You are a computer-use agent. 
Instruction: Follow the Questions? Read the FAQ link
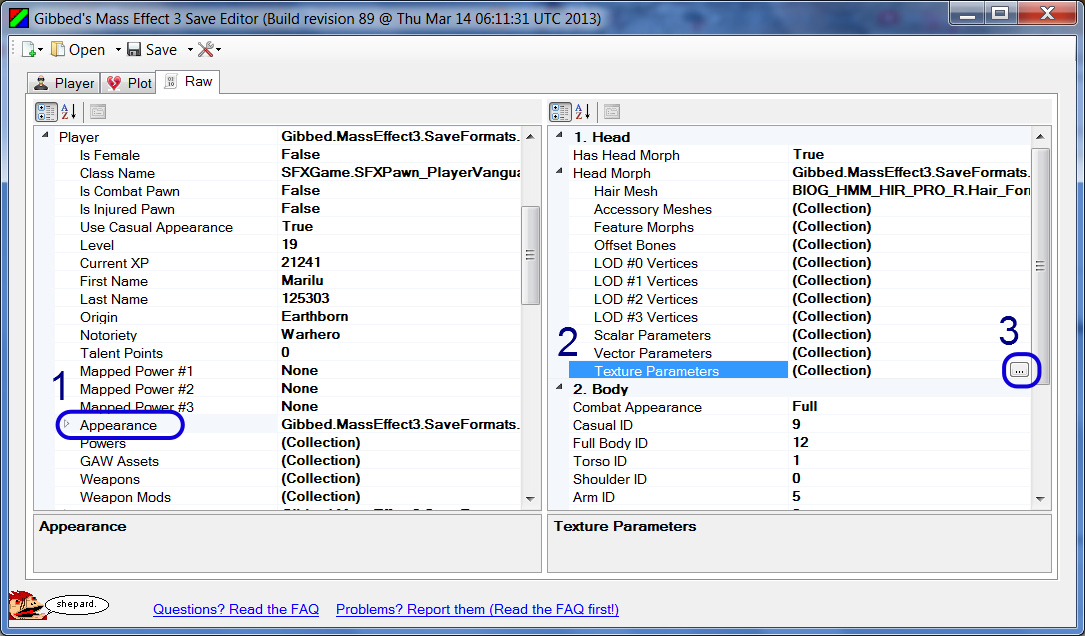236,610
